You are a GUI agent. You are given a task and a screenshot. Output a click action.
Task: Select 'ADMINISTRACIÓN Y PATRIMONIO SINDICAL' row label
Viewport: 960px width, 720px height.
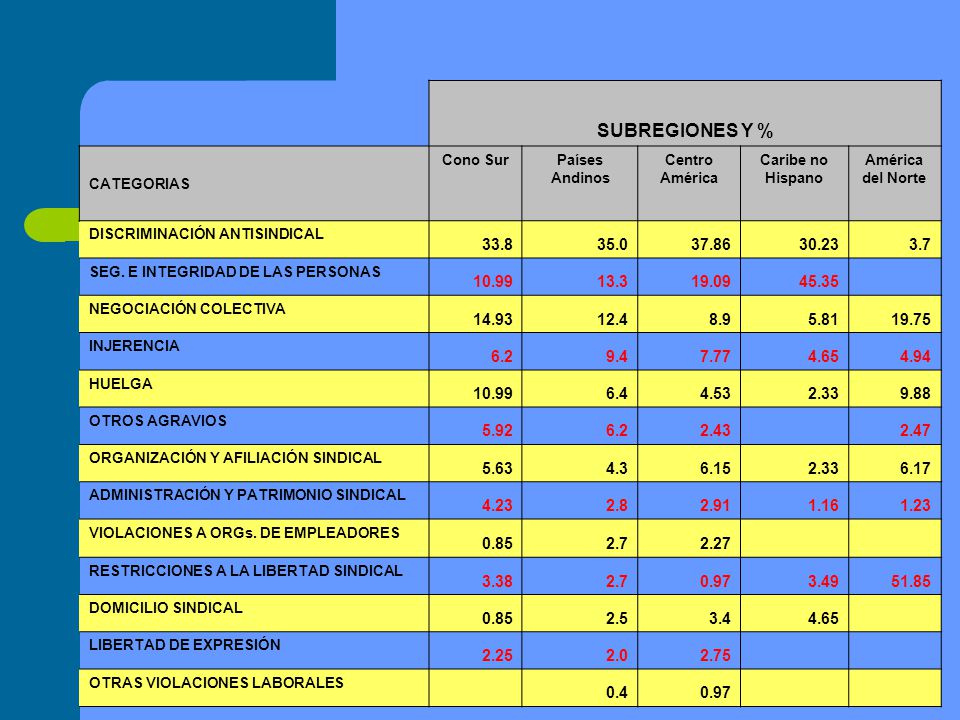click(247, 495)
